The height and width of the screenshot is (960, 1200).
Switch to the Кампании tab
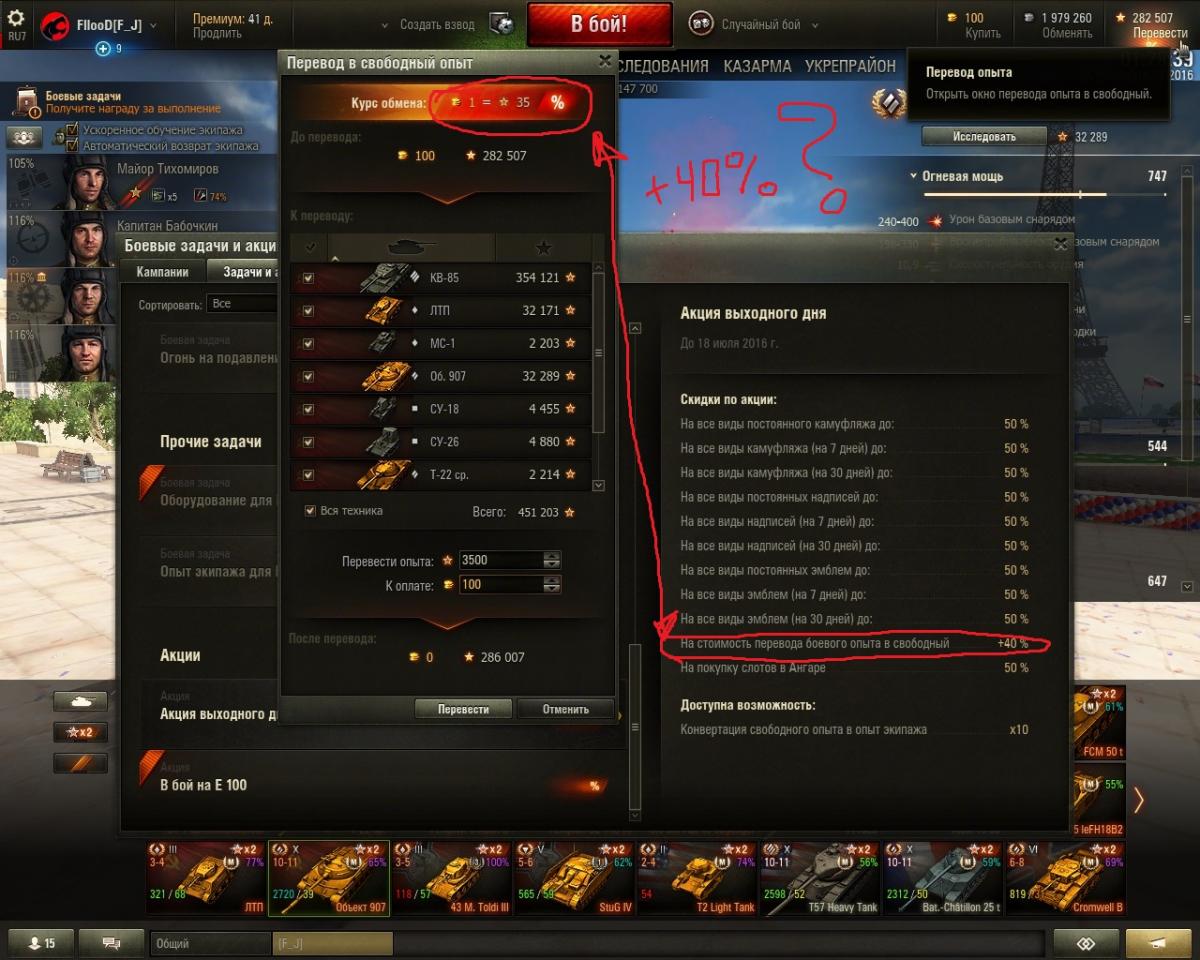162,272
